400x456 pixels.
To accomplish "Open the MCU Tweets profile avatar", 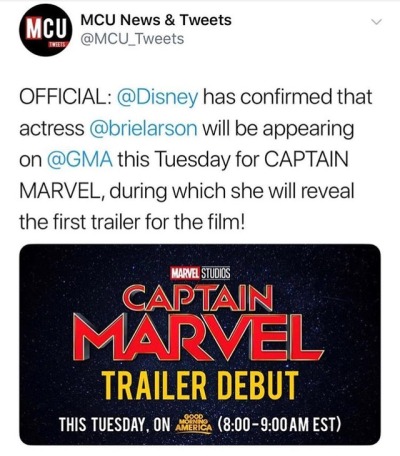I will pos(46,30).
